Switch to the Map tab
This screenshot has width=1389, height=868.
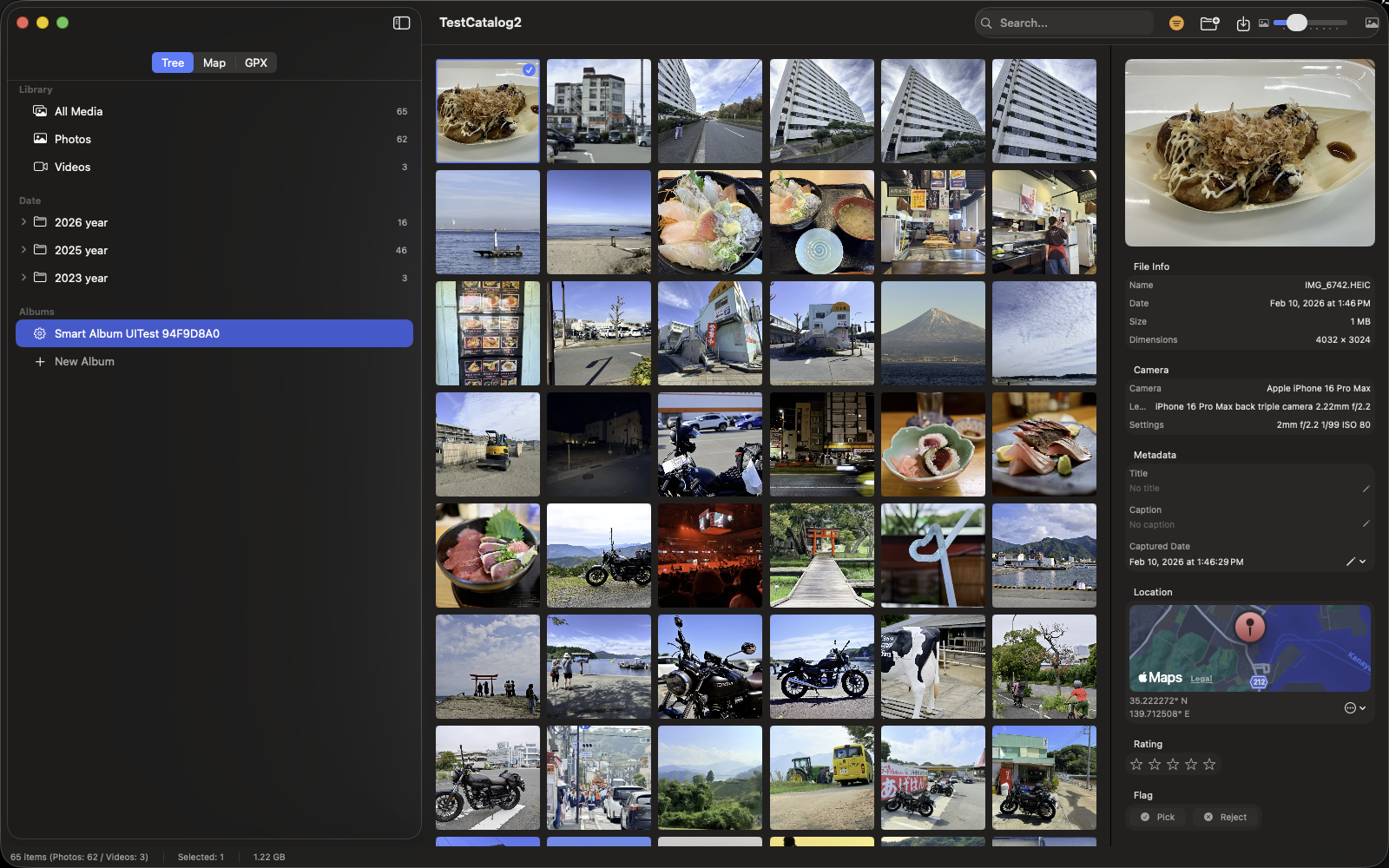click(x=214, y=62)
